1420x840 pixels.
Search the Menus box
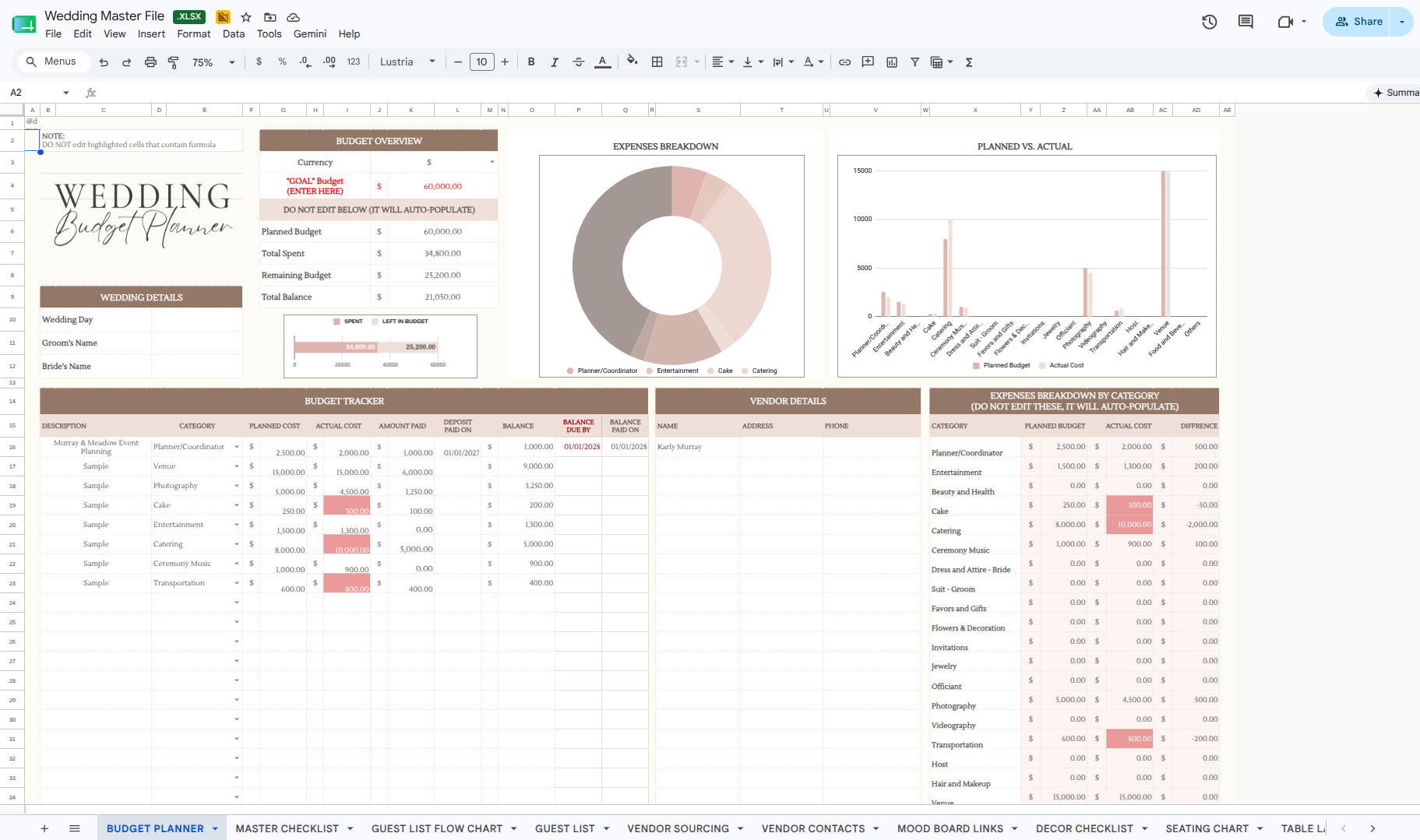pyautogui.click(x=53, y=62)
